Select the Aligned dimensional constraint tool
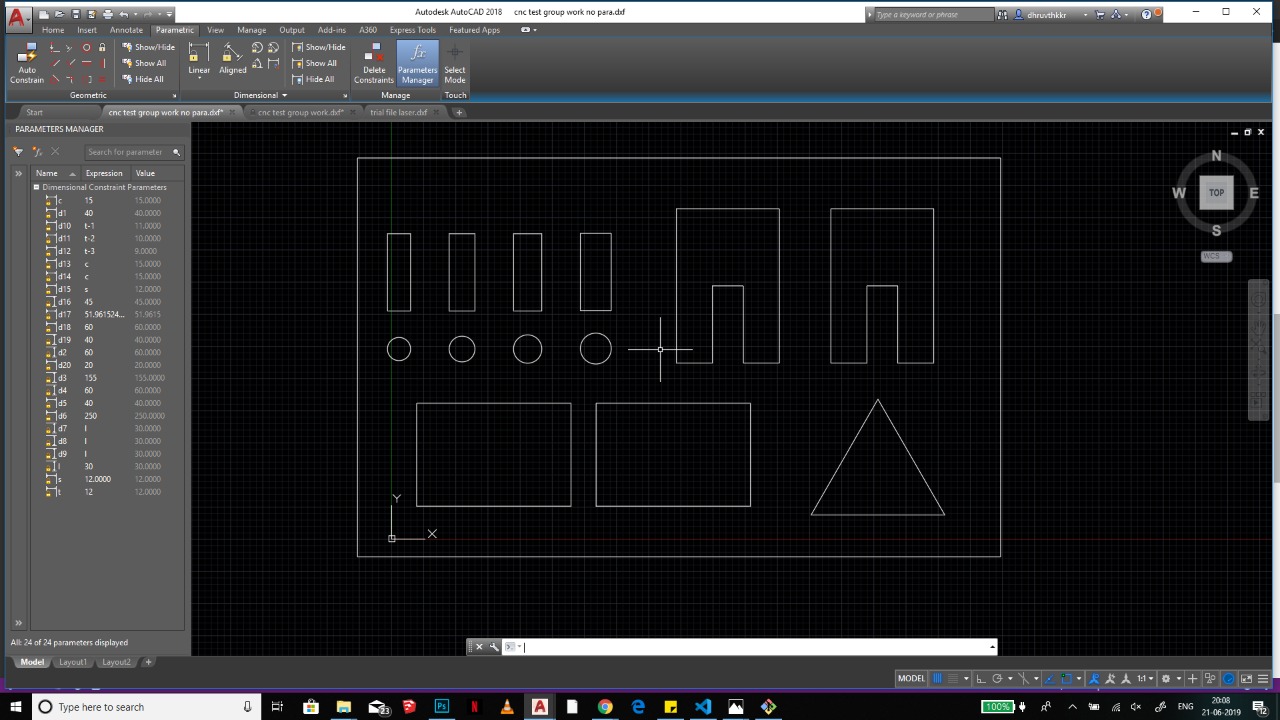 click(232, 60)
